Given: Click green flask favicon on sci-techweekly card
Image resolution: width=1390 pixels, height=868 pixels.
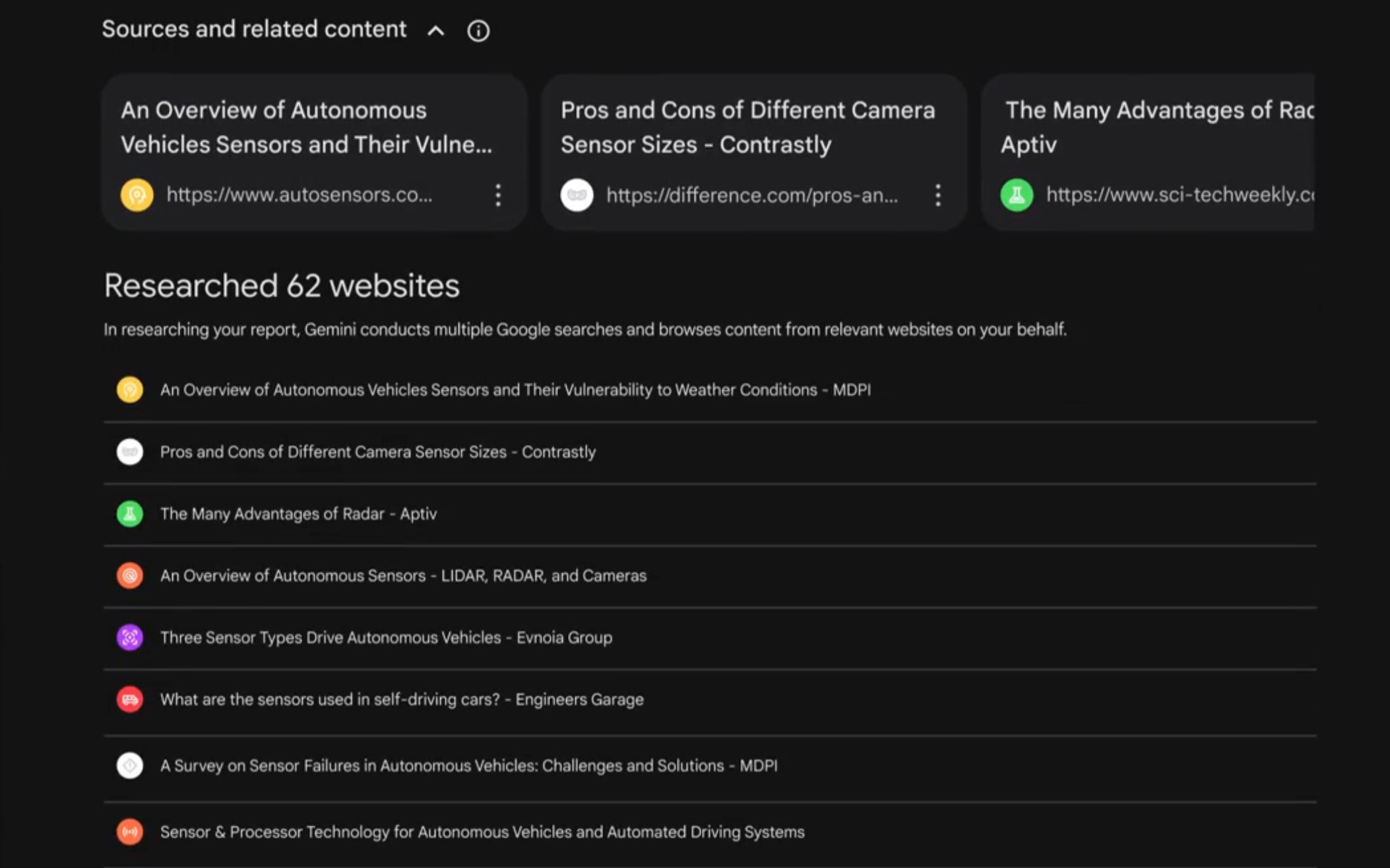Looking at the screenshot, I should (x=1017, y=195).
